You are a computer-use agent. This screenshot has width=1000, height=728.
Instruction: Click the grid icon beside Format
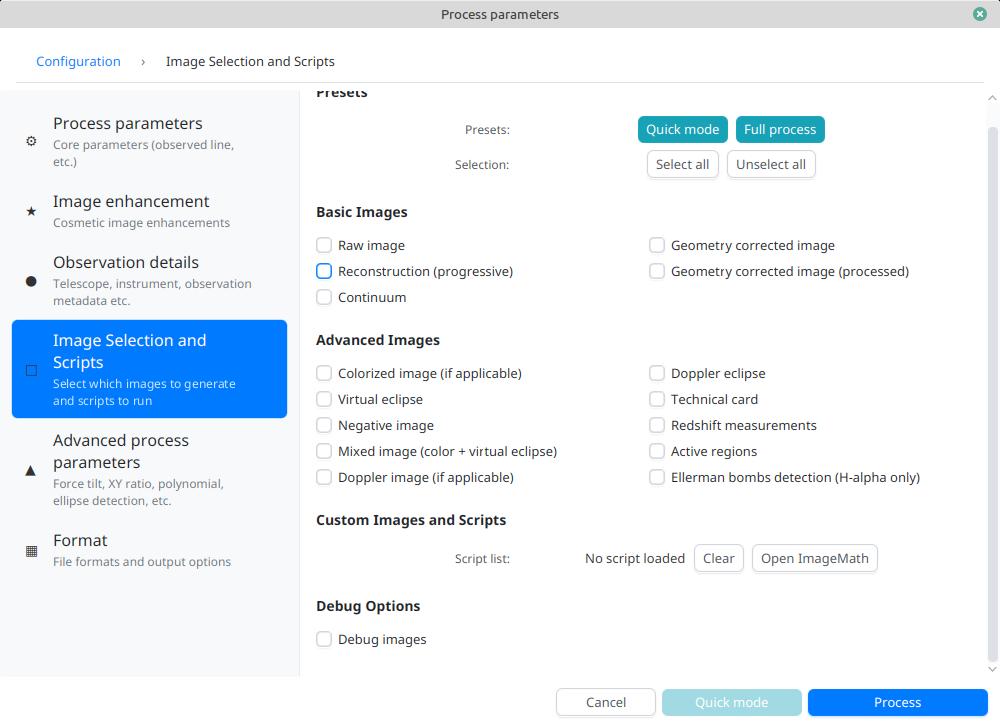(x=31, y=551)
